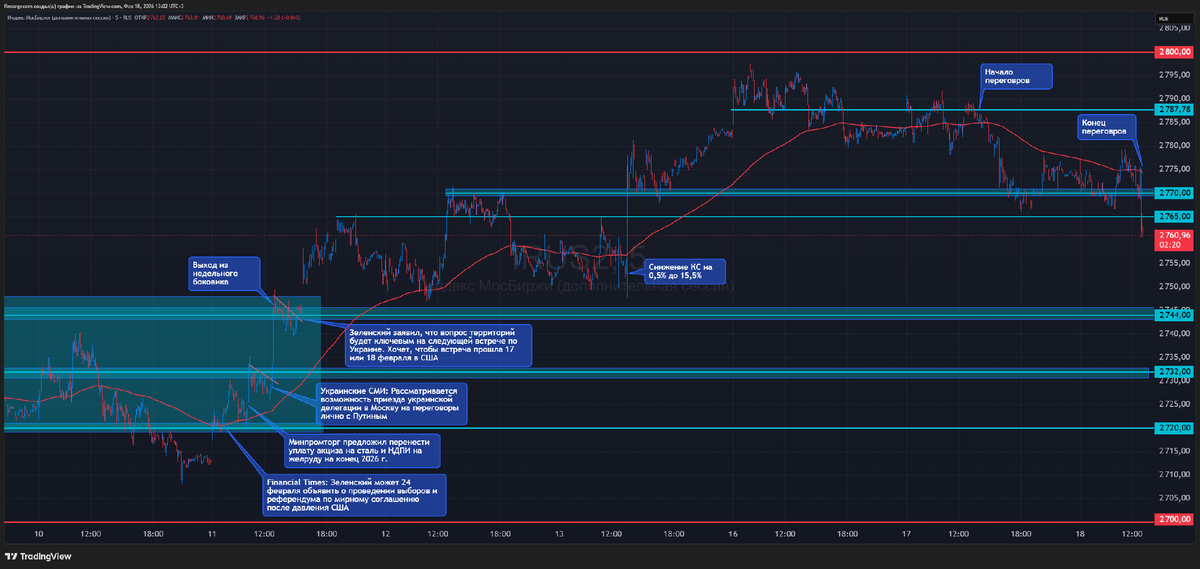This screenshot has height=569, width=1200.
Task: Click the red 2 700,00 price label
Action: (x=1175, y=520)
